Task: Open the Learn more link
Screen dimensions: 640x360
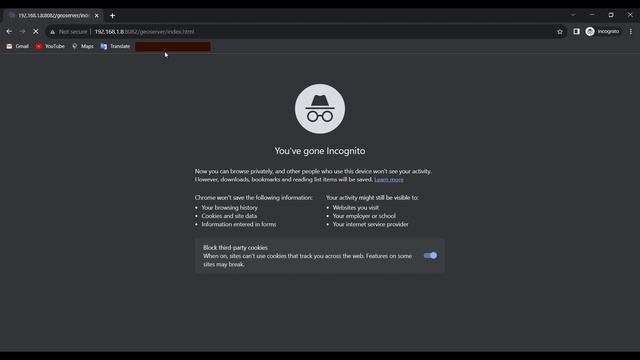Action: tap(389, 180)
